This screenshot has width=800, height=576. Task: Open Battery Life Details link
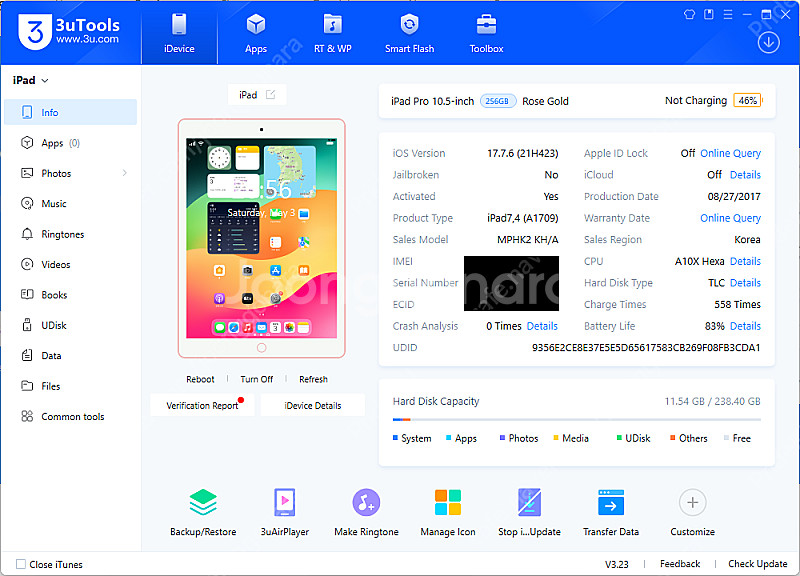(x=745, y=326)
